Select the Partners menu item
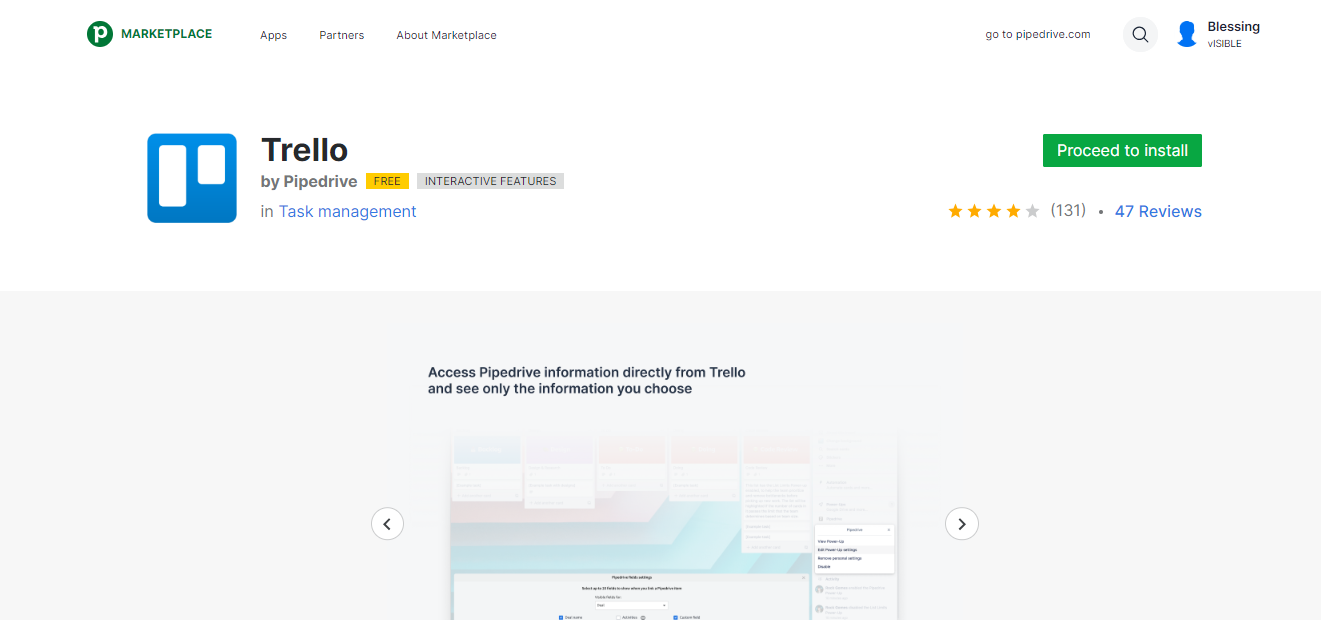Screen dimensions: 1321x620 (x=341, y=35)
